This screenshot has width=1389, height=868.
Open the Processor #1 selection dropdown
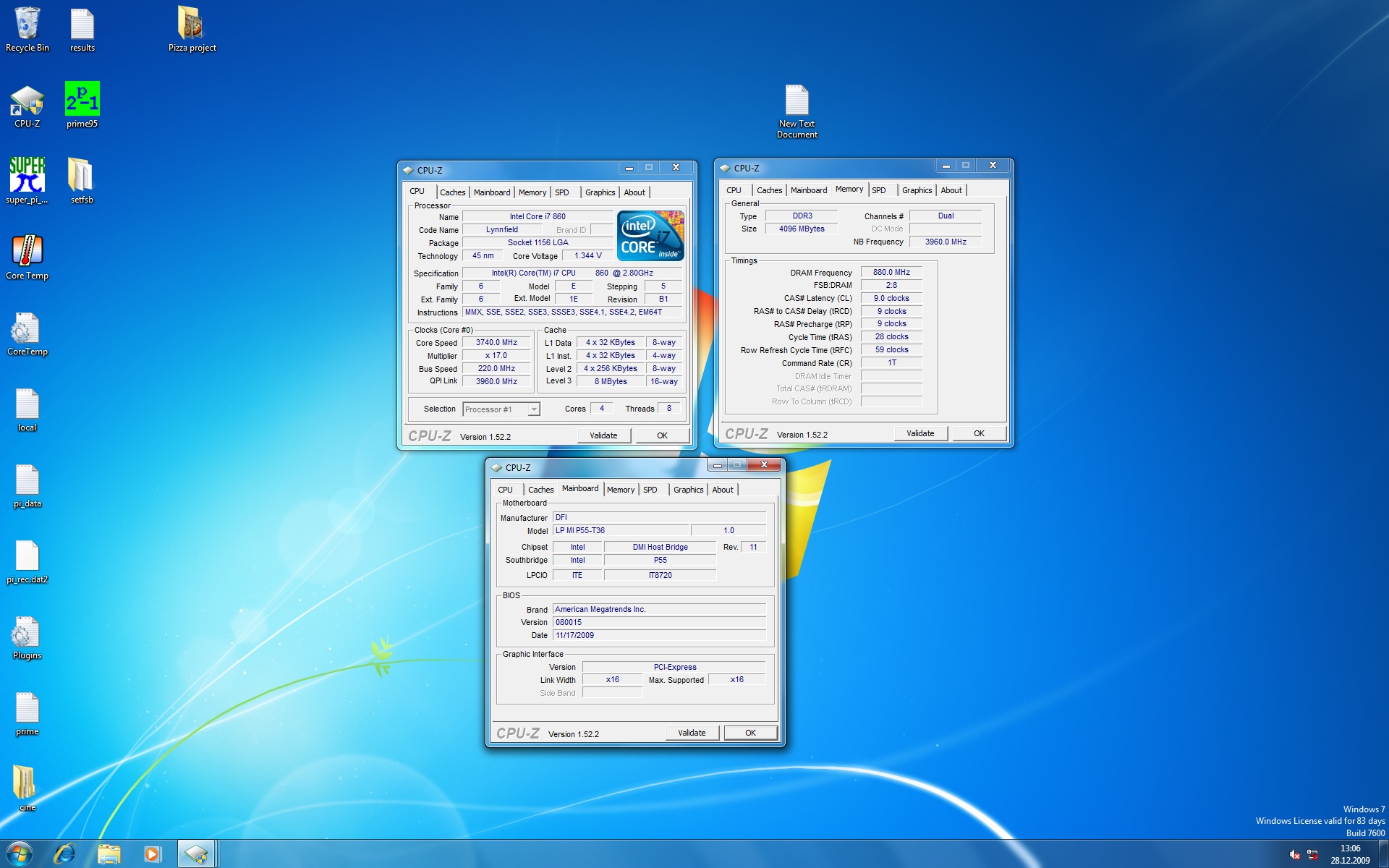(x=501, y=409)
